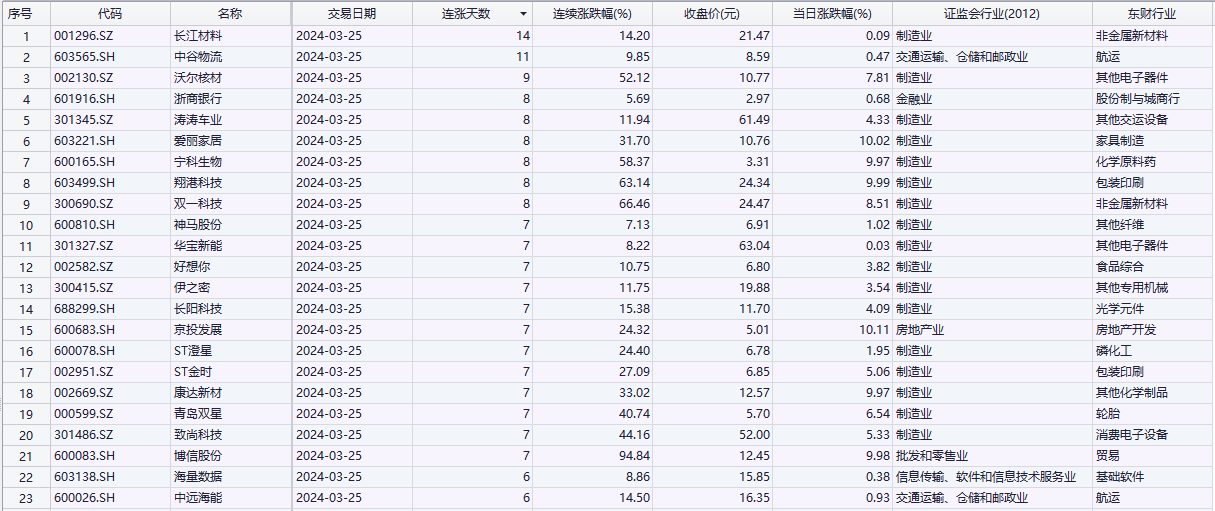Select row number 23
1215x511 pixels.
tap(26, 498)
